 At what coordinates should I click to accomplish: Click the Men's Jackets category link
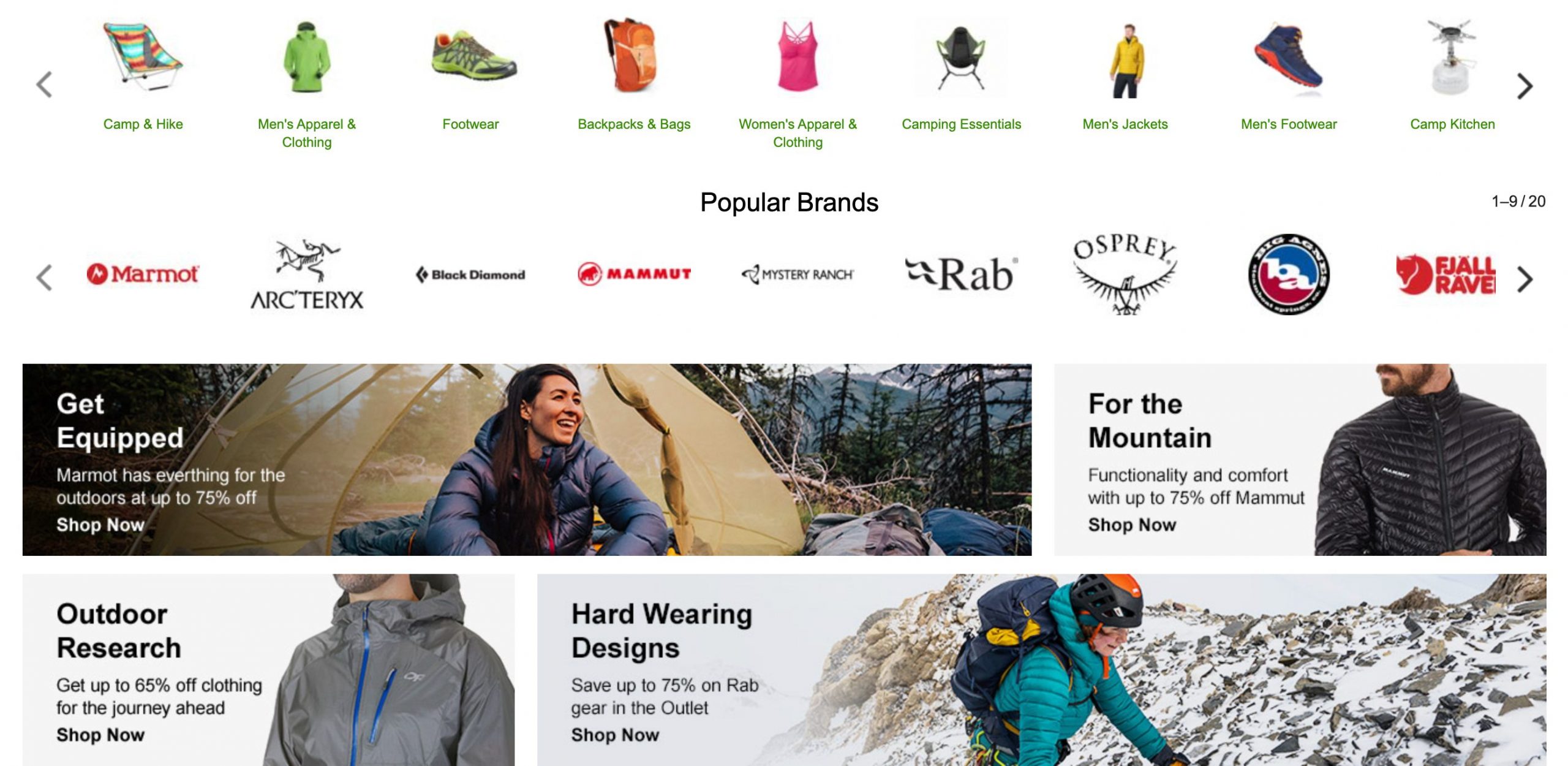tap(1125, 124)
